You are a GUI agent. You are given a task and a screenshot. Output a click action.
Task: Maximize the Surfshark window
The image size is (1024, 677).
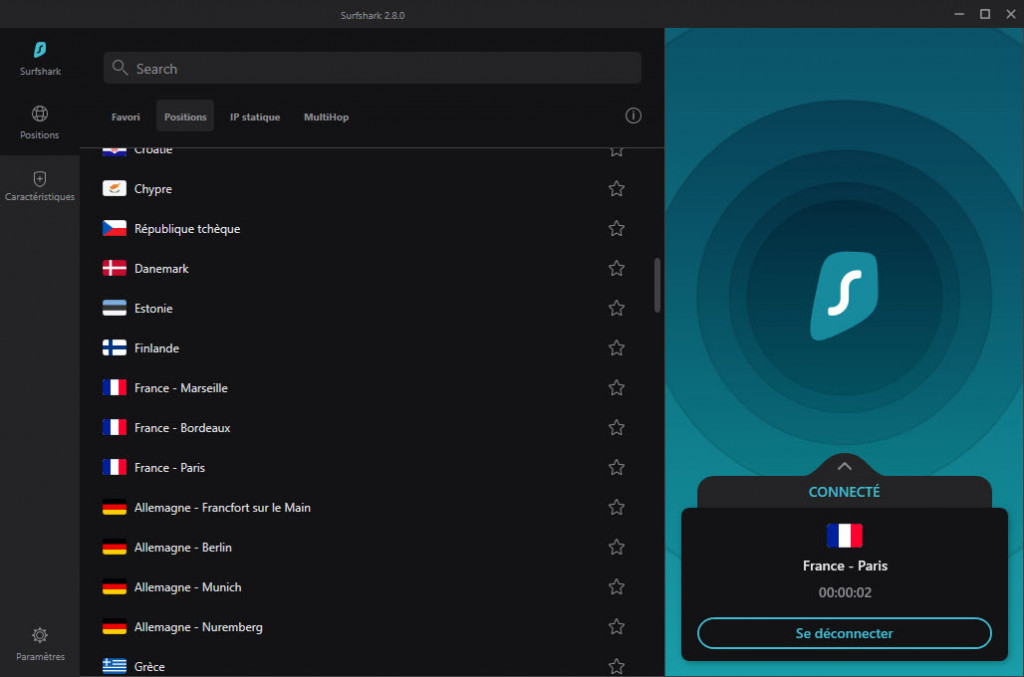click(985, 14)
